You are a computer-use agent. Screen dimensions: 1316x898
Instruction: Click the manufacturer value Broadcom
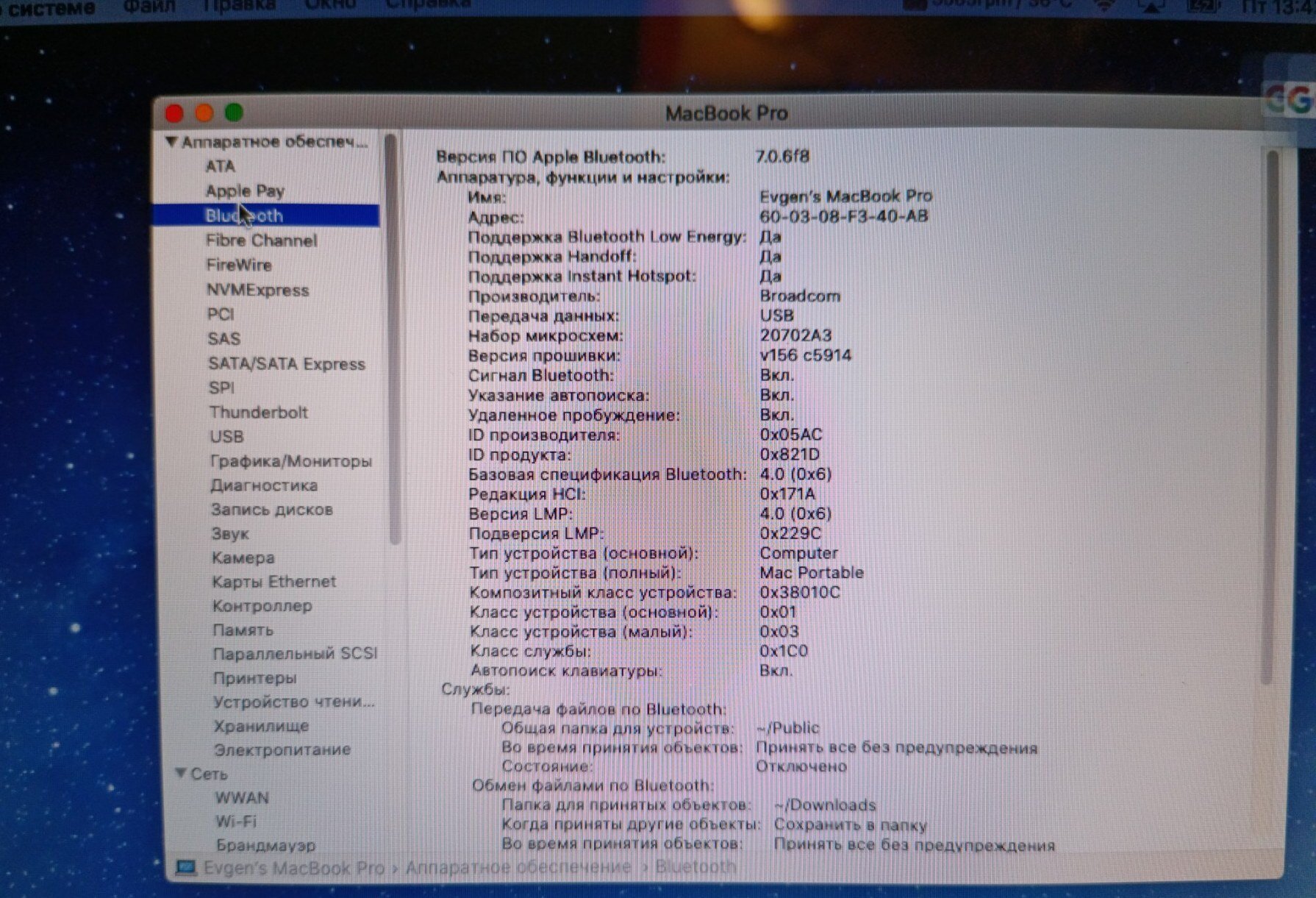[799, 296]
